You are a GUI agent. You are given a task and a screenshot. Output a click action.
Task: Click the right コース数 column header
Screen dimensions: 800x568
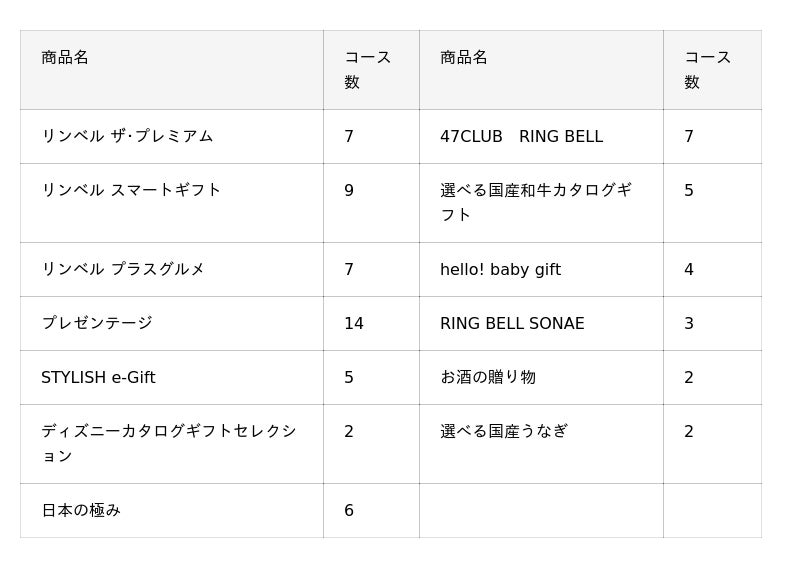(707, 69)
